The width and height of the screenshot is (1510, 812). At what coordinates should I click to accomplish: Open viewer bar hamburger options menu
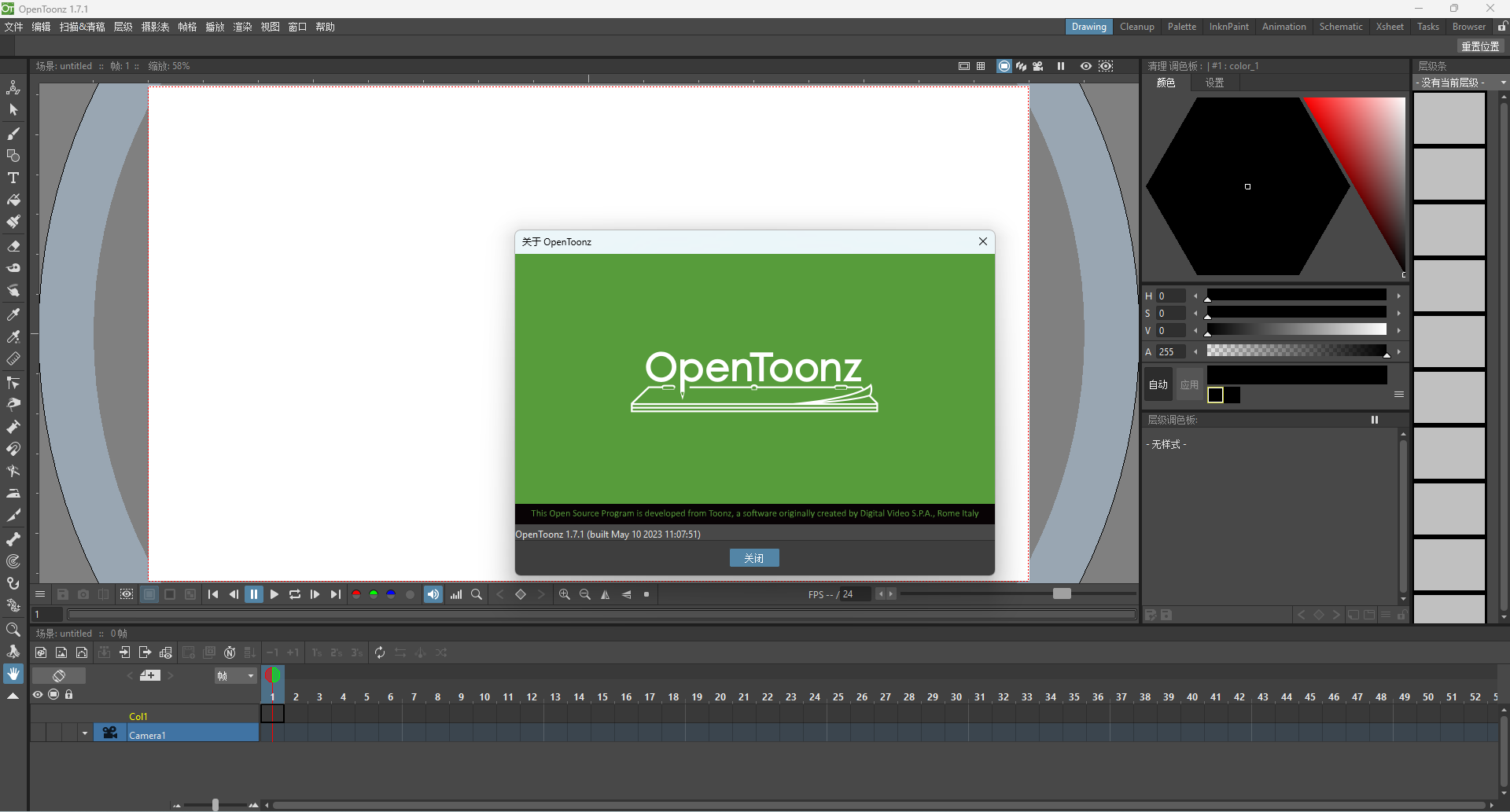pos(40,594)
